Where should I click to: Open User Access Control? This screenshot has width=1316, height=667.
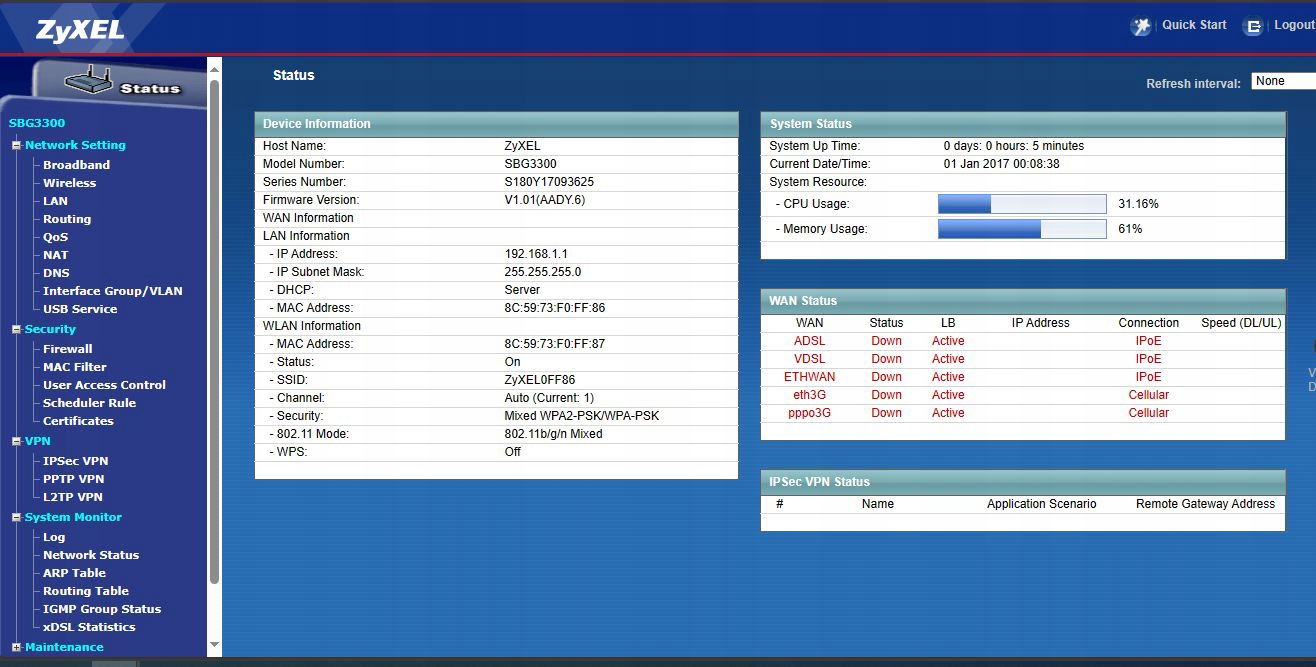(104, 385)
